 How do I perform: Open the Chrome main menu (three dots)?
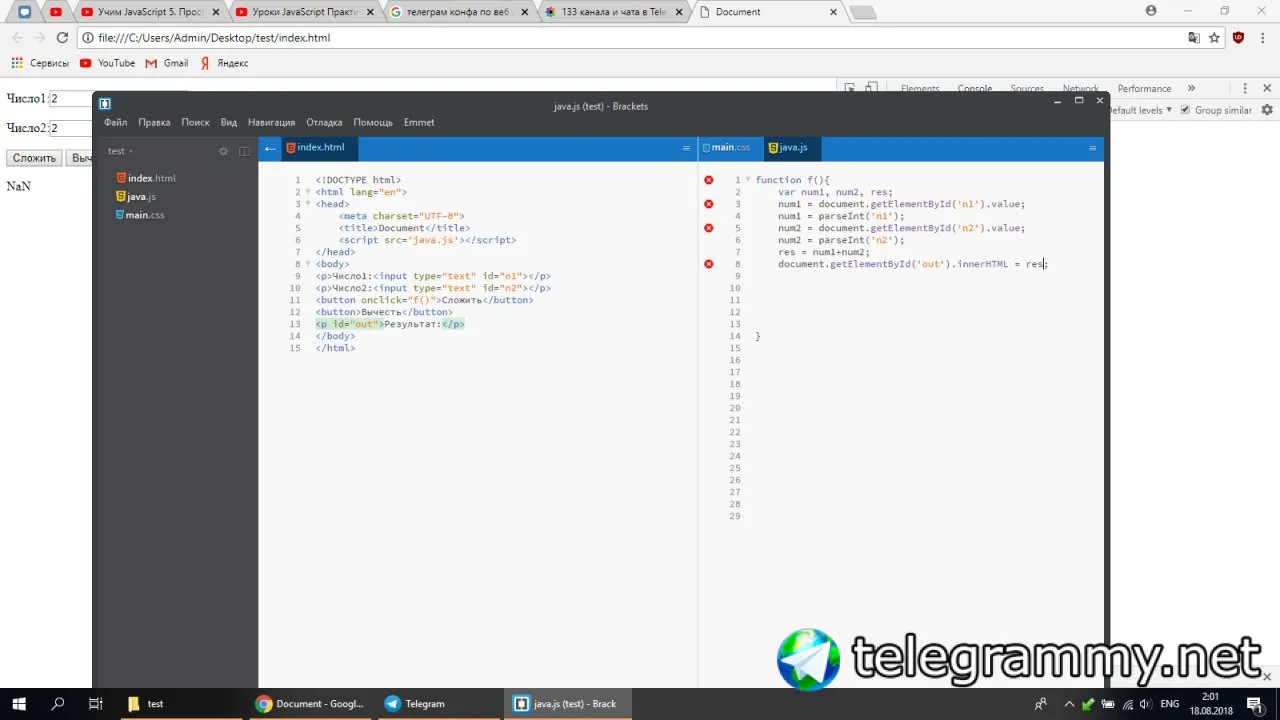coord(1262,38)
